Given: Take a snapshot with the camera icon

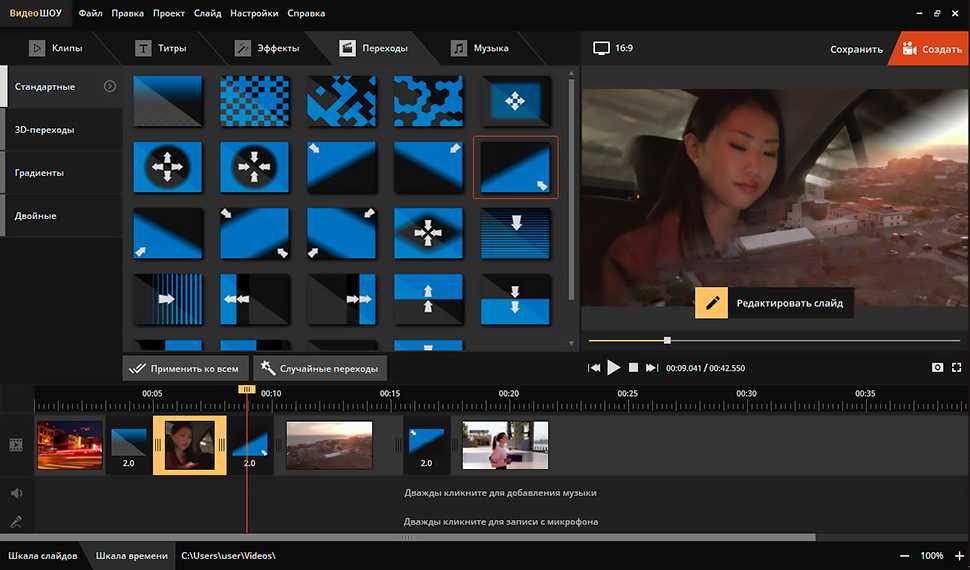Looking at the screenshot, I should 937,368.
